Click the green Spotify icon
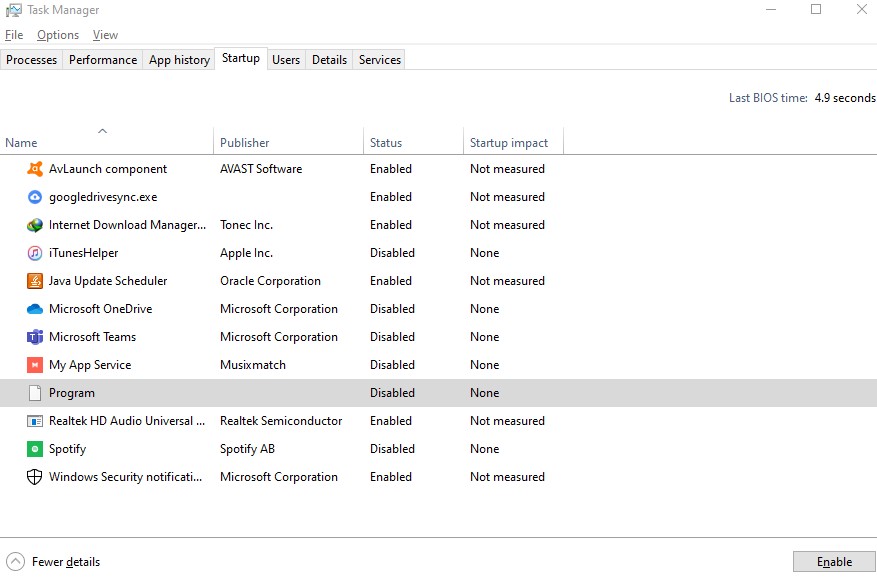877x583 pixels. point(35,449)
